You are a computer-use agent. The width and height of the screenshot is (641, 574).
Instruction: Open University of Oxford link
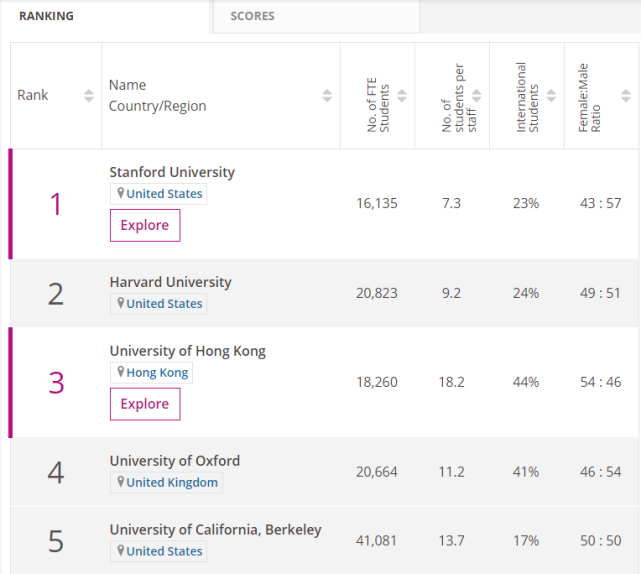pos(174,461)
